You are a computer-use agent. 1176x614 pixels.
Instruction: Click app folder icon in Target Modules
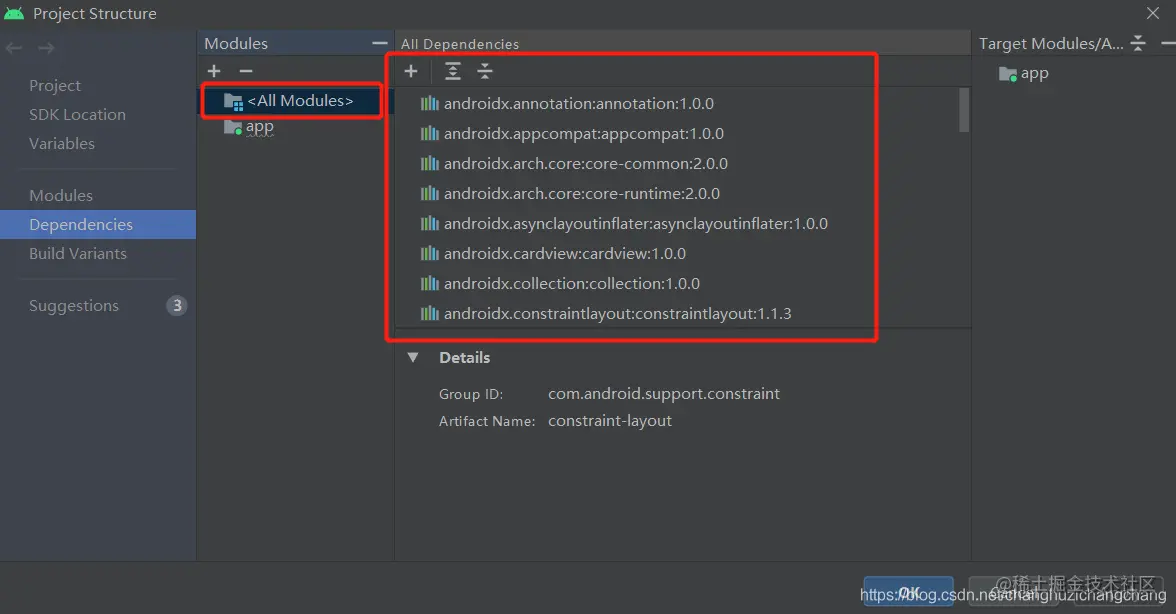click(1008, 73)
